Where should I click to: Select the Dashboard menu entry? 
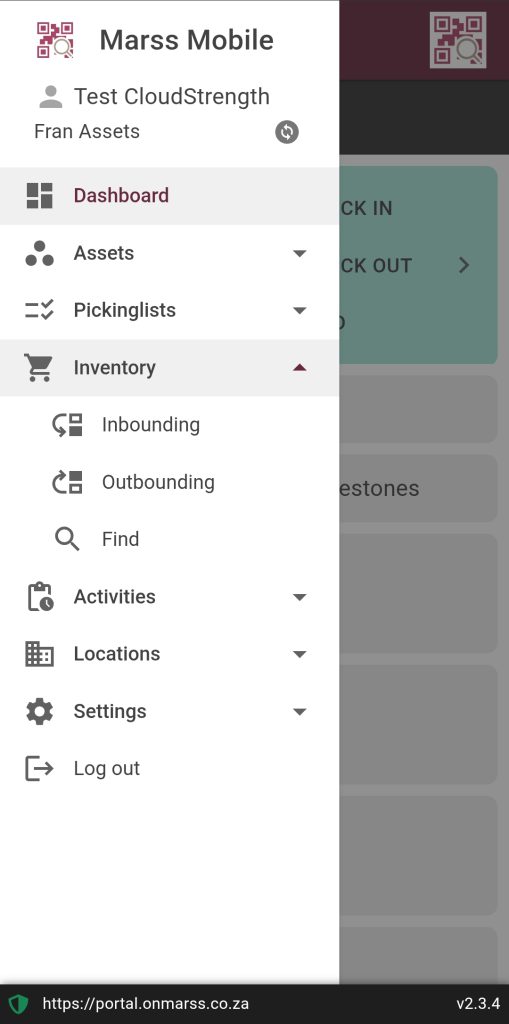tap(169, 196)
